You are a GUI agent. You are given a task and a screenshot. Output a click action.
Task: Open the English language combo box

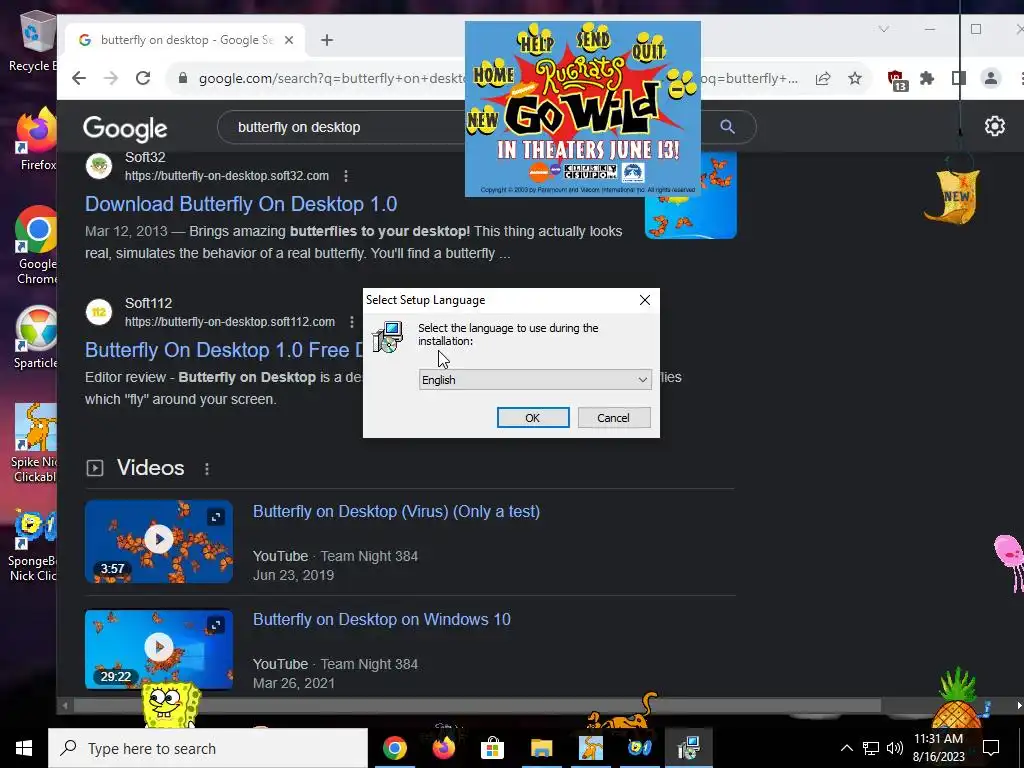tap(535, 380)
